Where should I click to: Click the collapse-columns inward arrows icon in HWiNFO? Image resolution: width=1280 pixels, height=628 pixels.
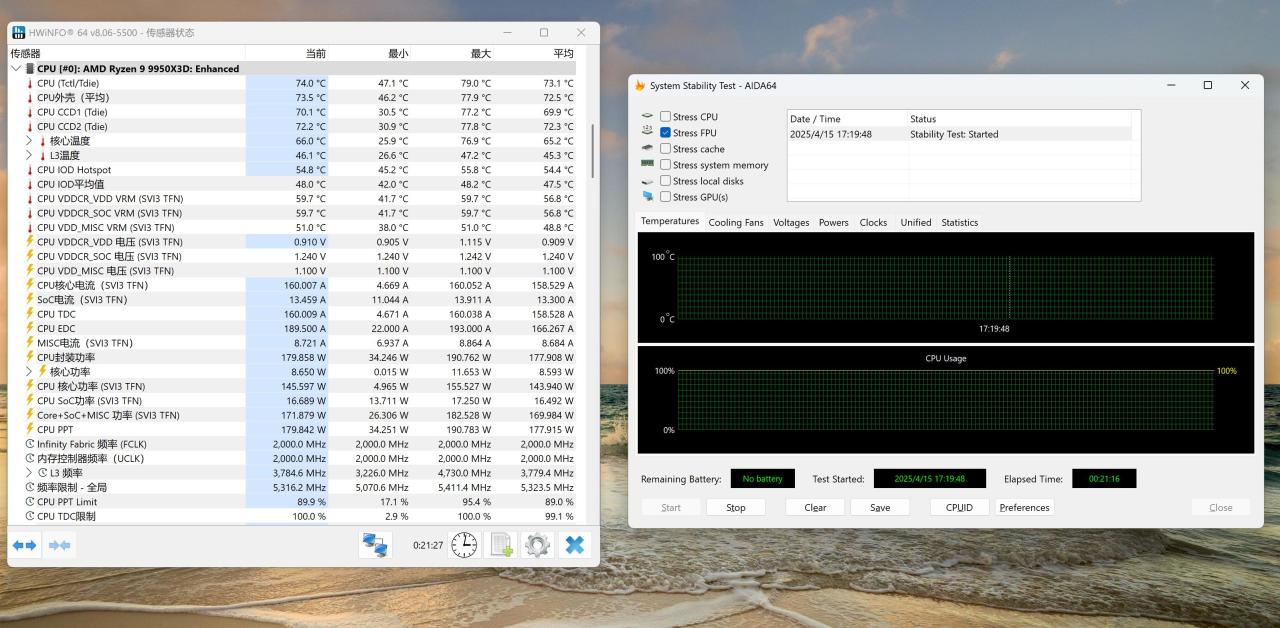point(60,545)
